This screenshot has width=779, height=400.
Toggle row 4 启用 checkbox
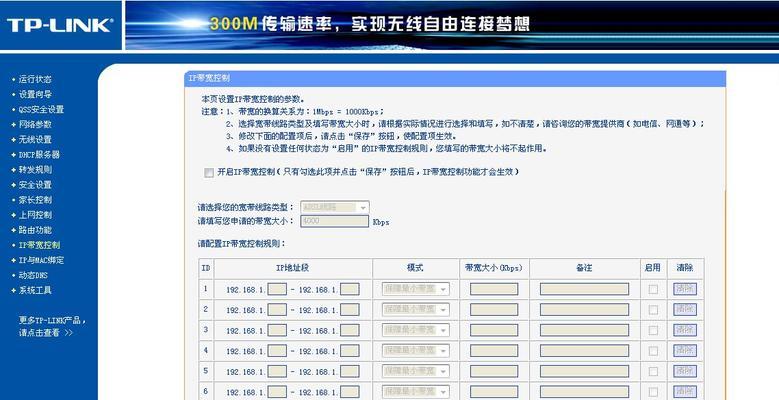pos(653,351)
